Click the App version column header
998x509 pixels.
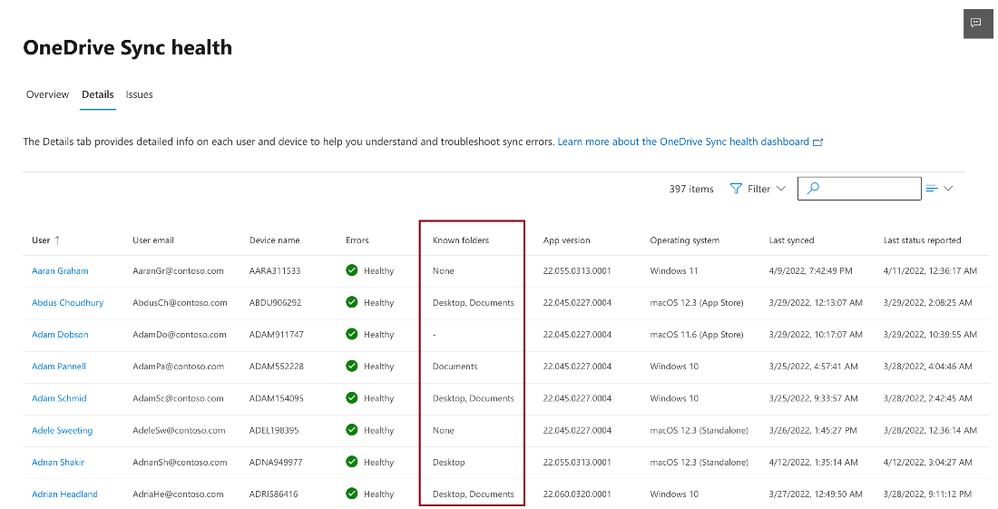566,240
